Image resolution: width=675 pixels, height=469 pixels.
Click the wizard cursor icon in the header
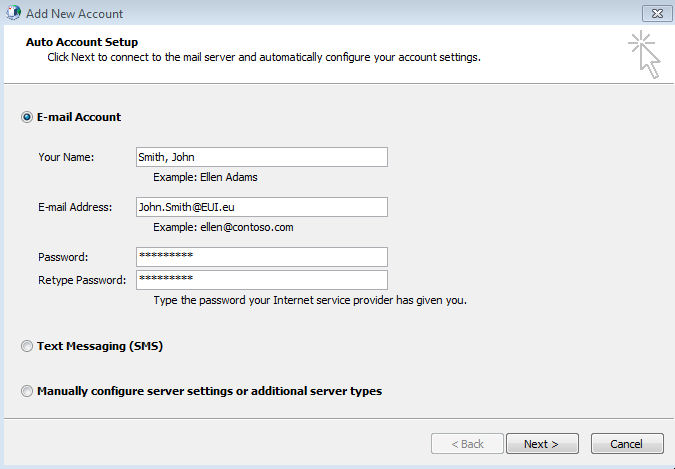[645, 54]
